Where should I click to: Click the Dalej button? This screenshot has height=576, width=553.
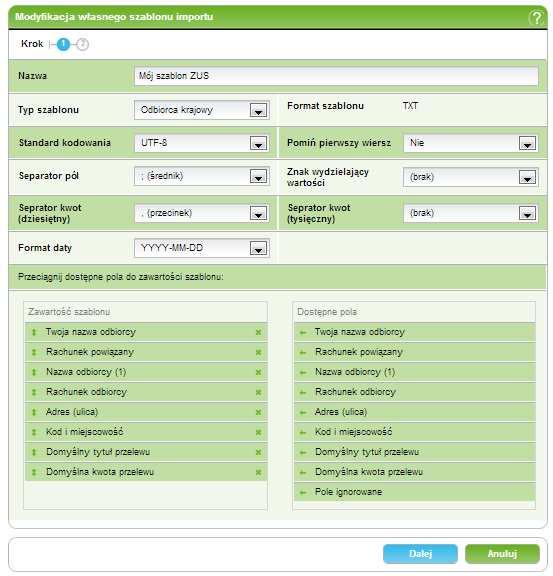420,554
